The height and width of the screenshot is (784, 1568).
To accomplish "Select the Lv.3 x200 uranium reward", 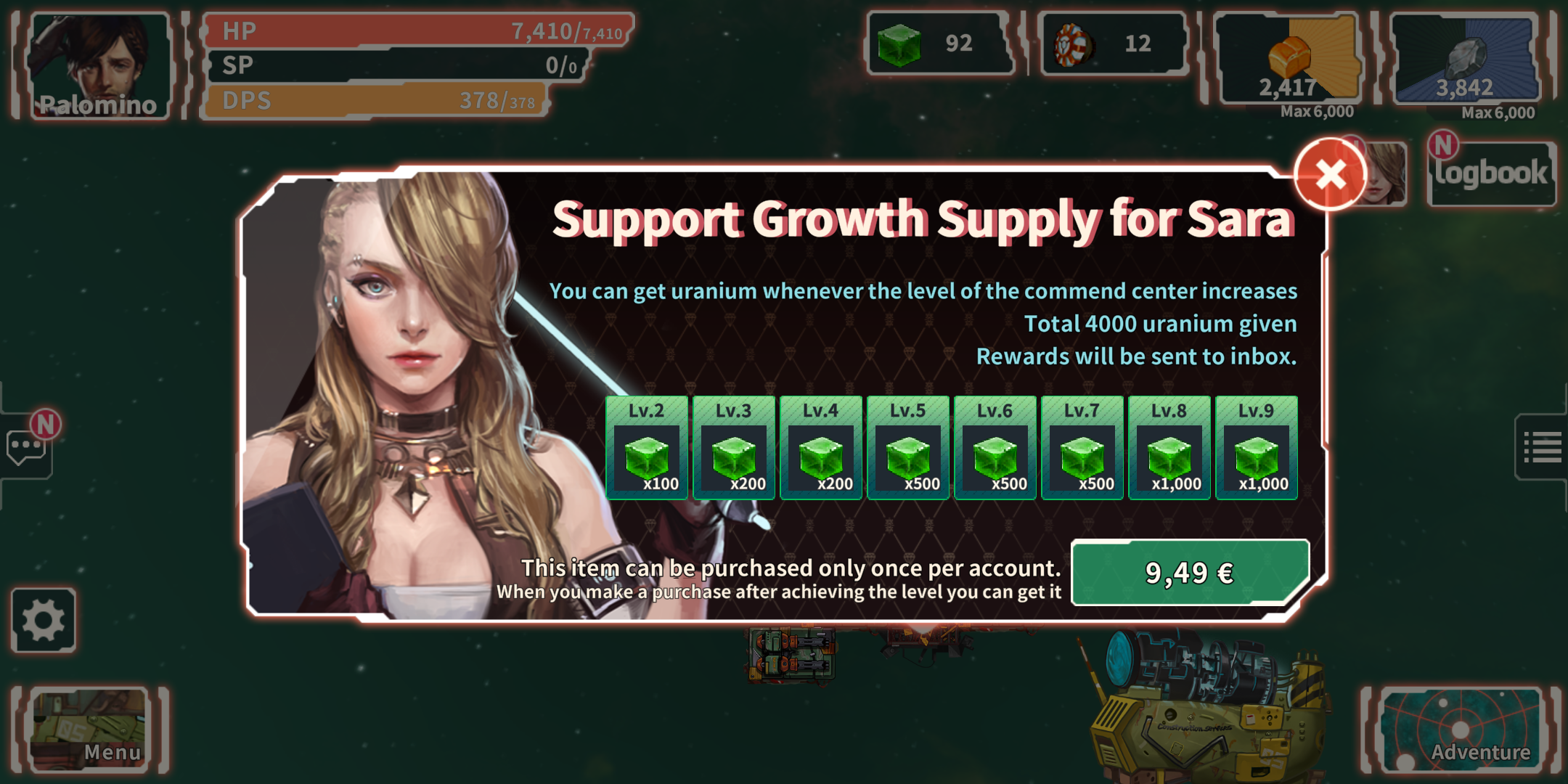I will (x=733, y=448).
